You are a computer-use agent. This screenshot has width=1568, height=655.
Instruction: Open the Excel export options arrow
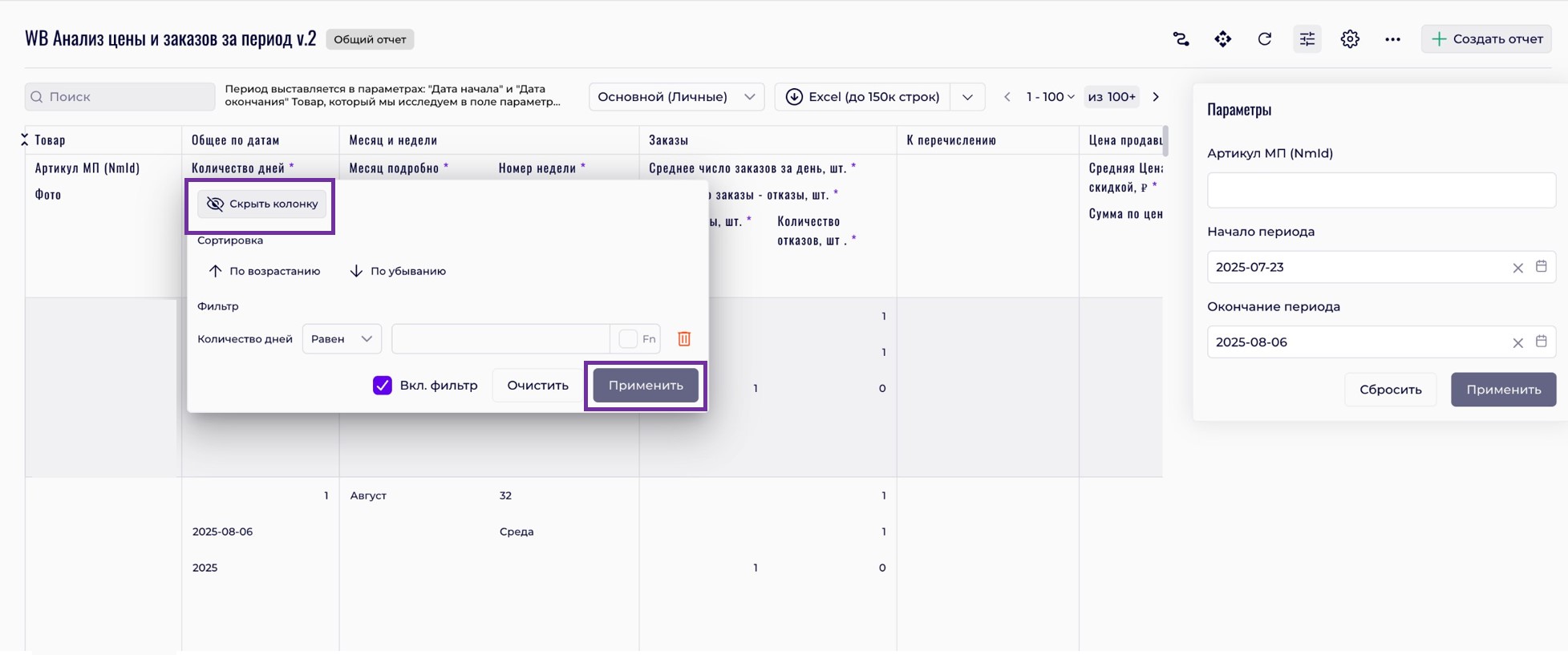[967, 97]
